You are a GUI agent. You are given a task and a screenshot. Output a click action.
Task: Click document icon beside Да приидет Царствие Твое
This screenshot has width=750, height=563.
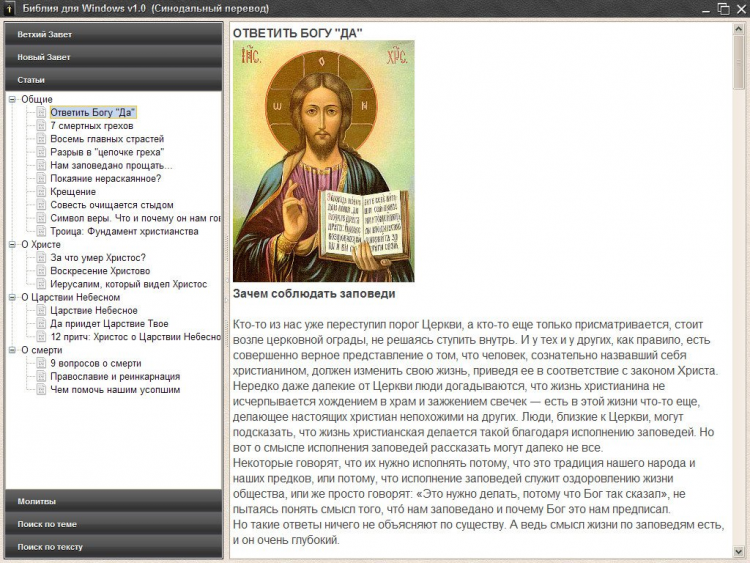pyautogui.click(x=42, y=324)
